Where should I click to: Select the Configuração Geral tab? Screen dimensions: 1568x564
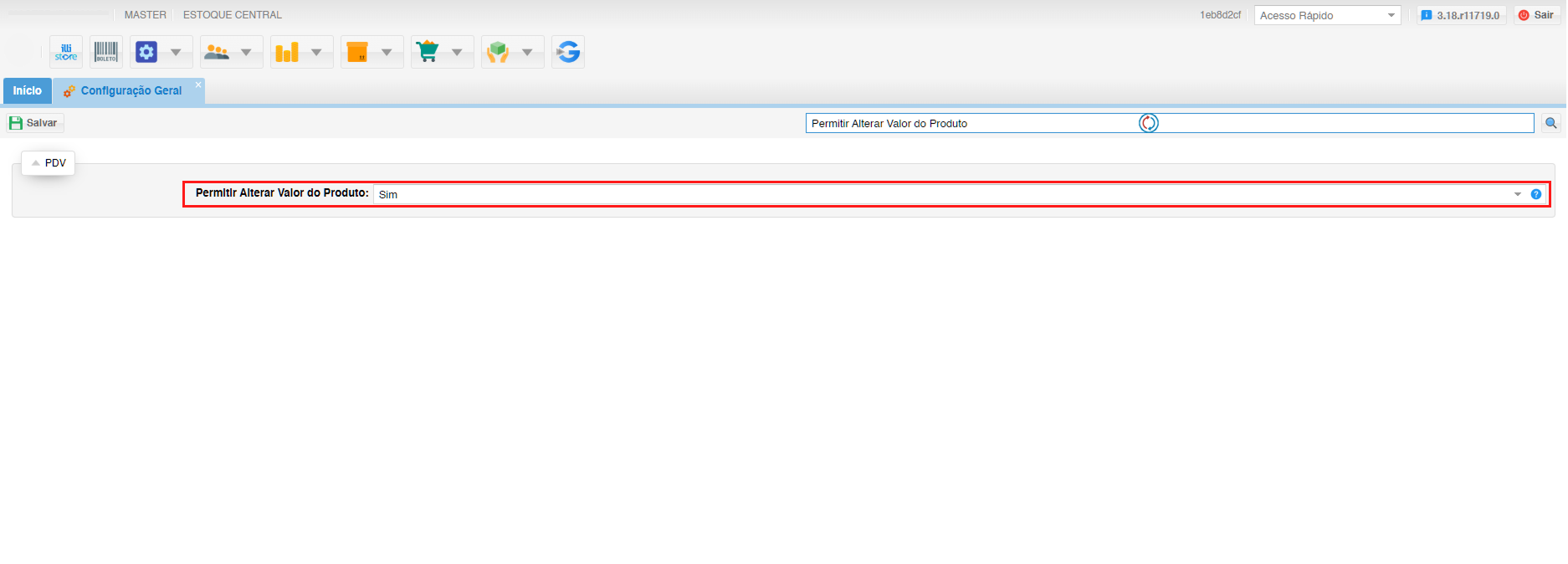(131, 90)
